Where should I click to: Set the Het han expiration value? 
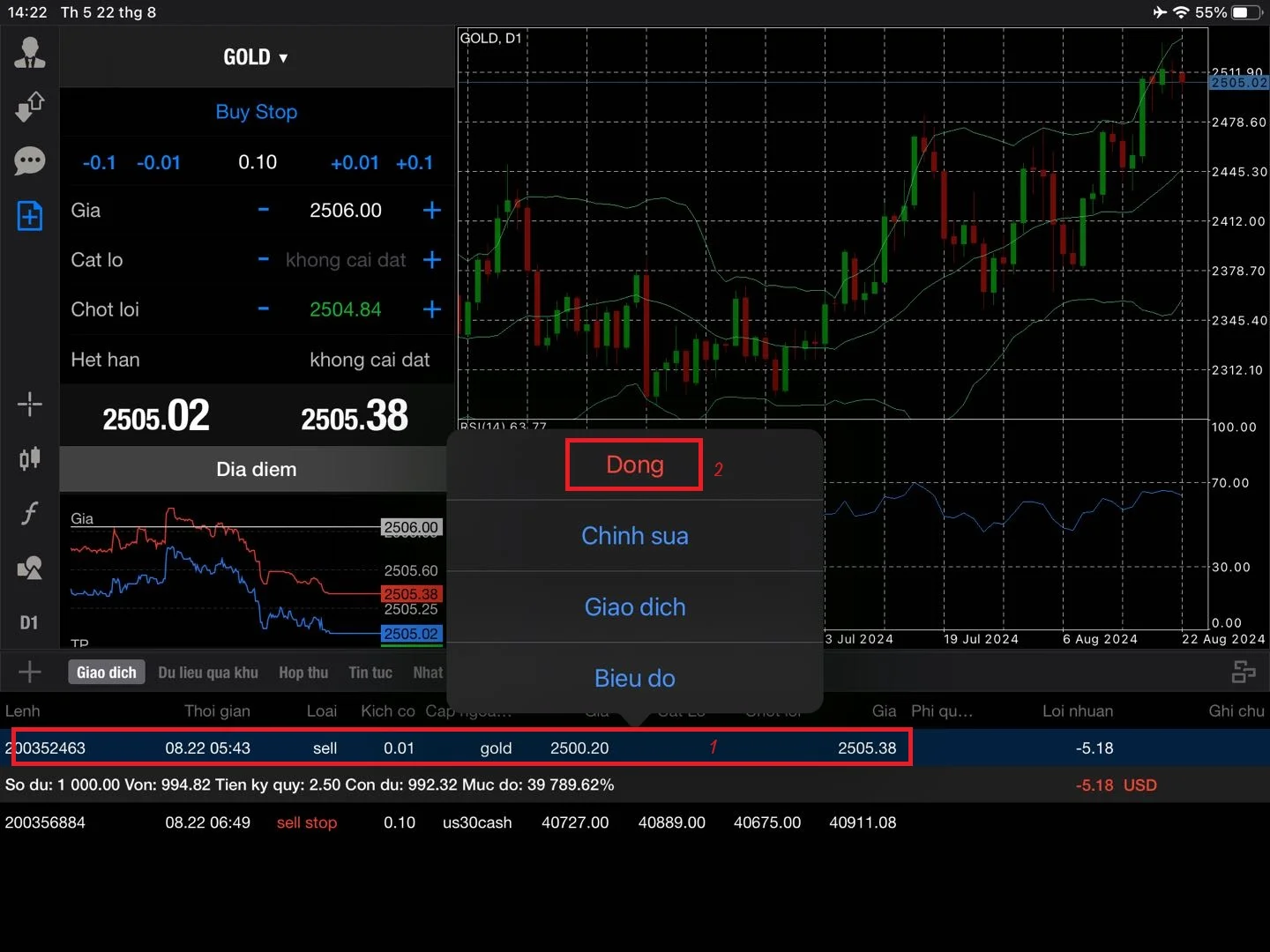pos(370,360)
